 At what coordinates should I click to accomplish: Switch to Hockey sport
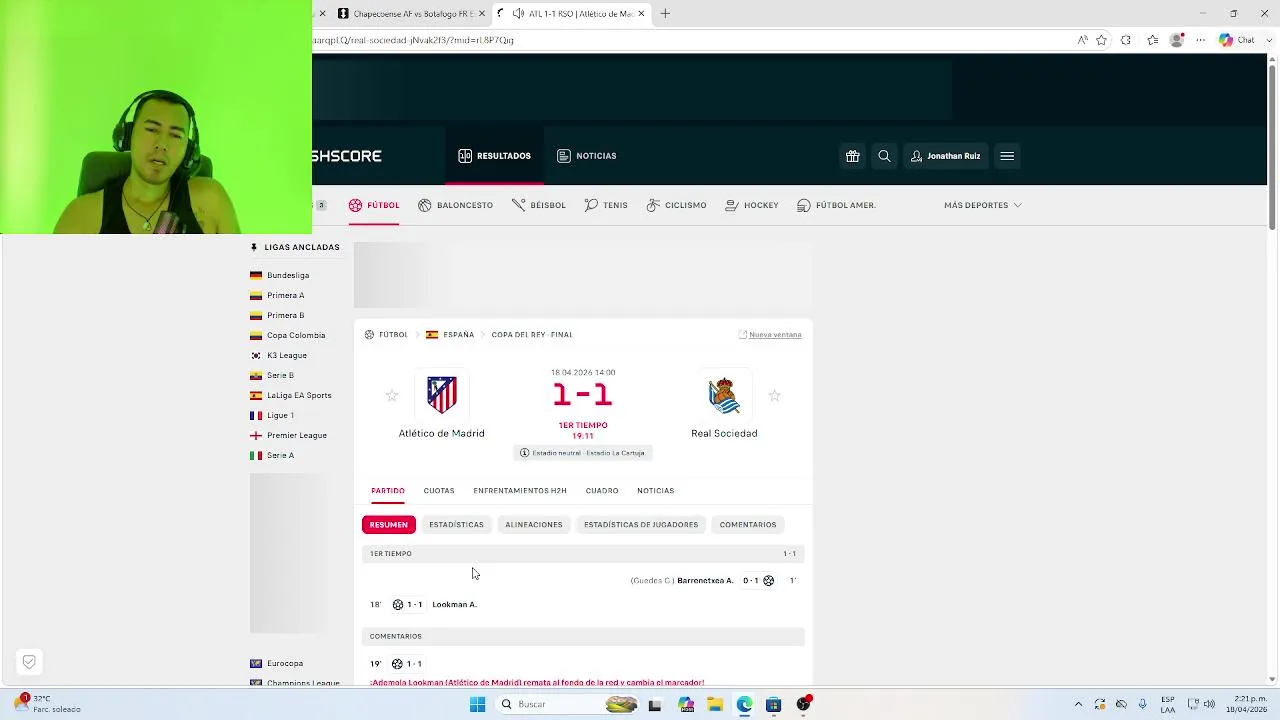point(752,205)
